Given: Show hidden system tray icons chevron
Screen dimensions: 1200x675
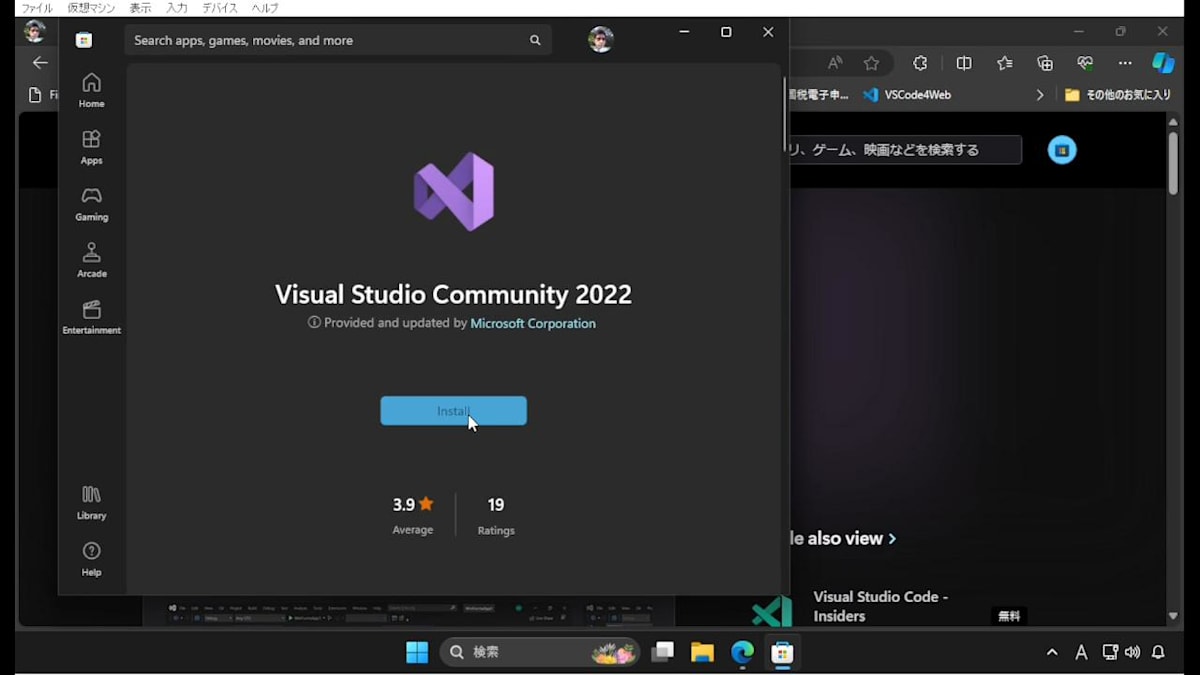Looking at the screenshot, I should (1052, 652).
